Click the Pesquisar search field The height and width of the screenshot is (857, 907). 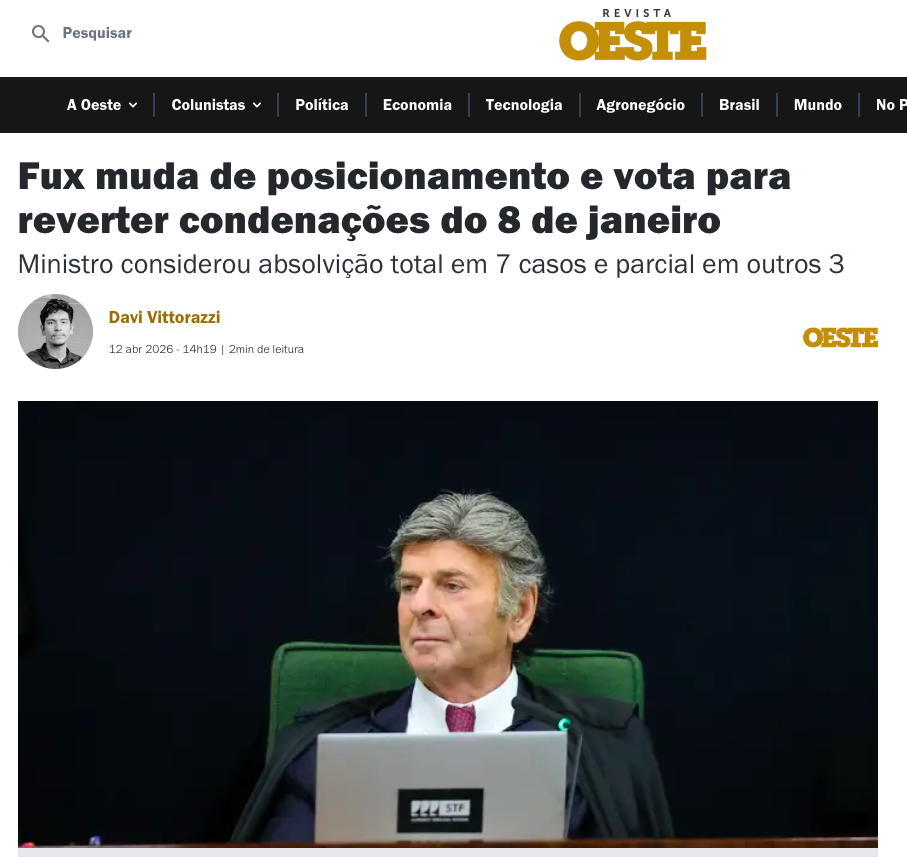(x=97, y=33)
